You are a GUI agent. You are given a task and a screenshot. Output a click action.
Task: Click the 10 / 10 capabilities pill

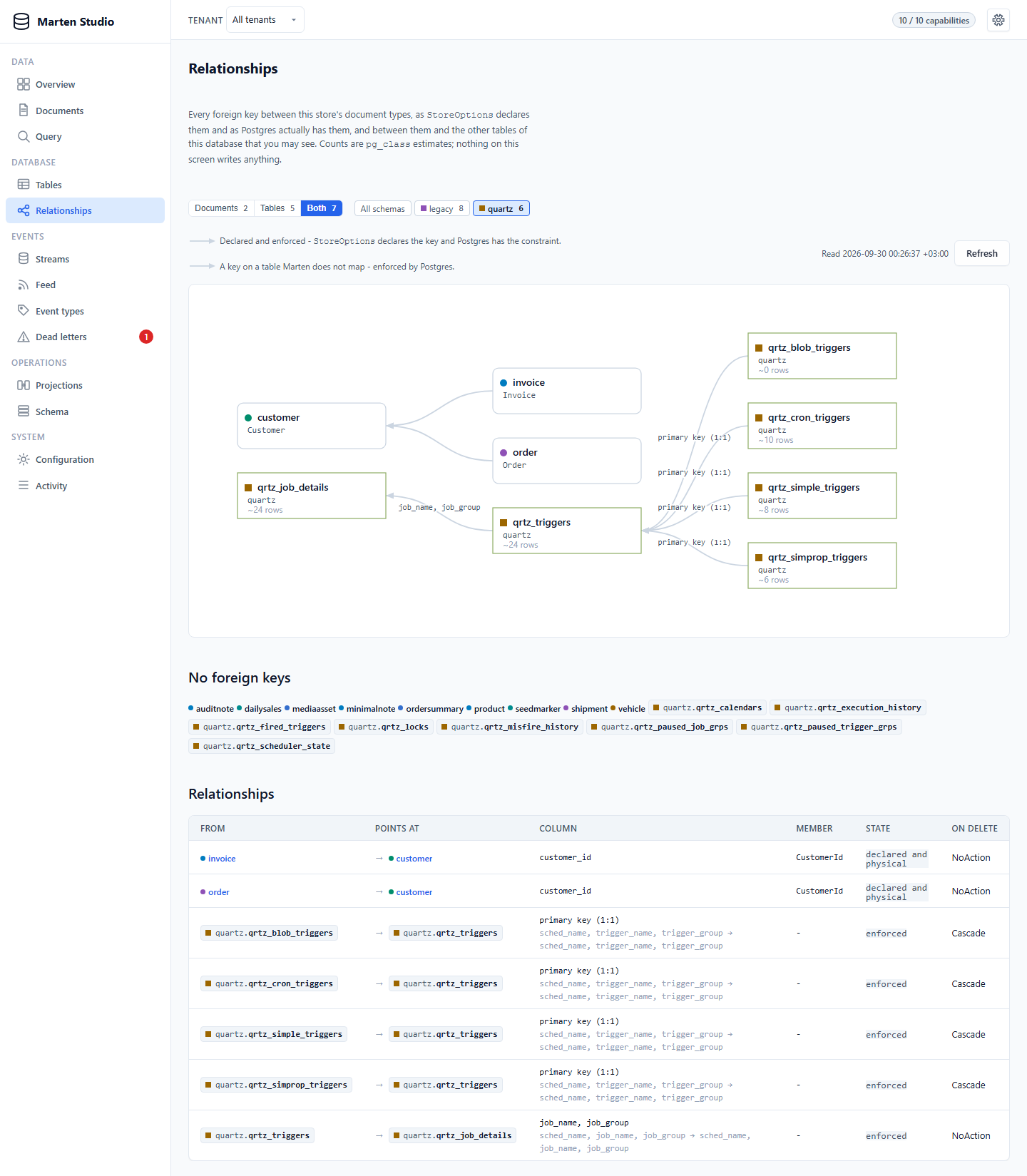[x=934, y=20]
